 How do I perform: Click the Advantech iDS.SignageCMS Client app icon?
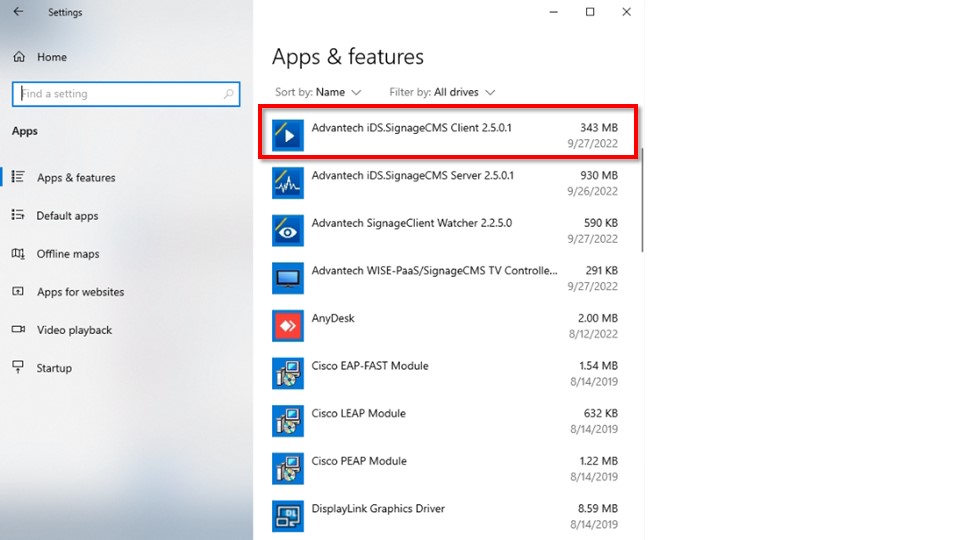tap(288, 135)
